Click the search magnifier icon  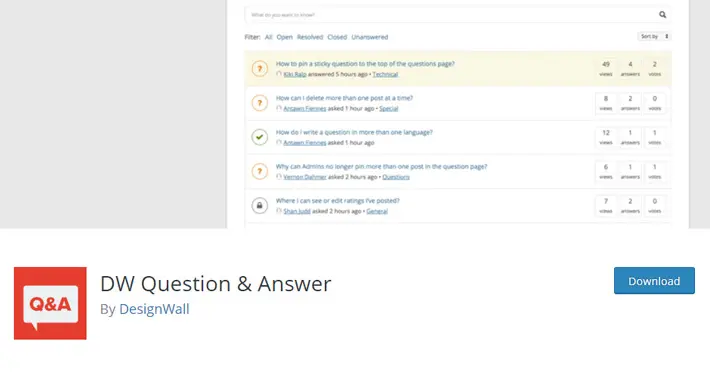click(662, 14)
